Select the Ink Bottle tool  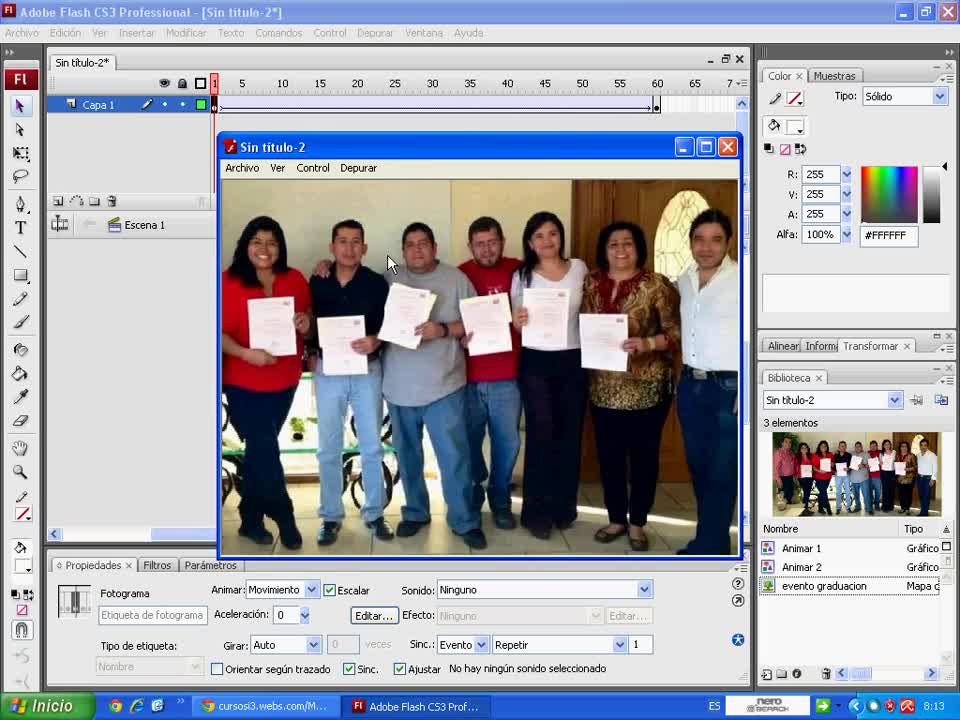pyautogui.click(x=20, y=350)
